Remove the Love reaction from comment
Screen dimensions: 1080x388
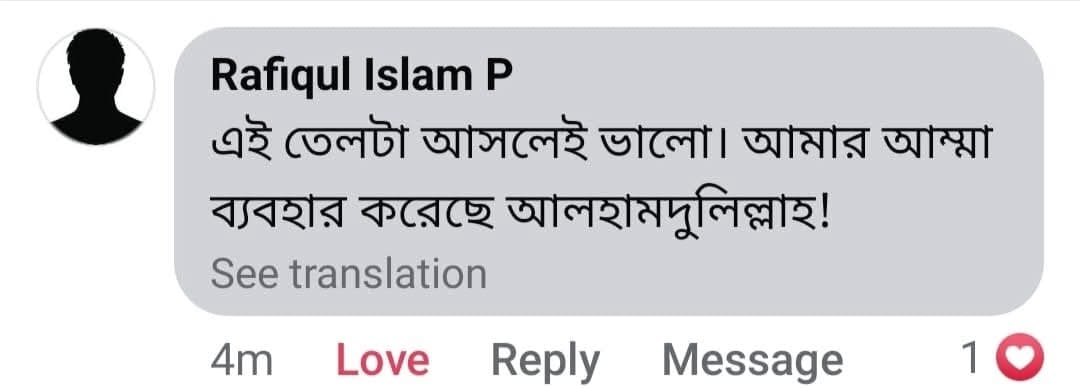382,360
